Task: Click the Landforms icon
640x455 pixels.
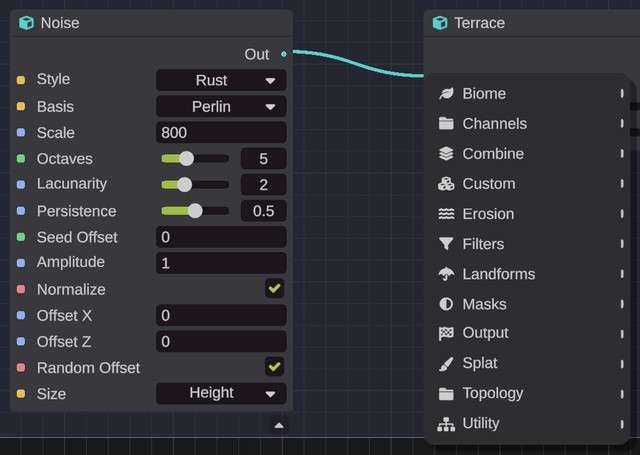Action: 446,274
